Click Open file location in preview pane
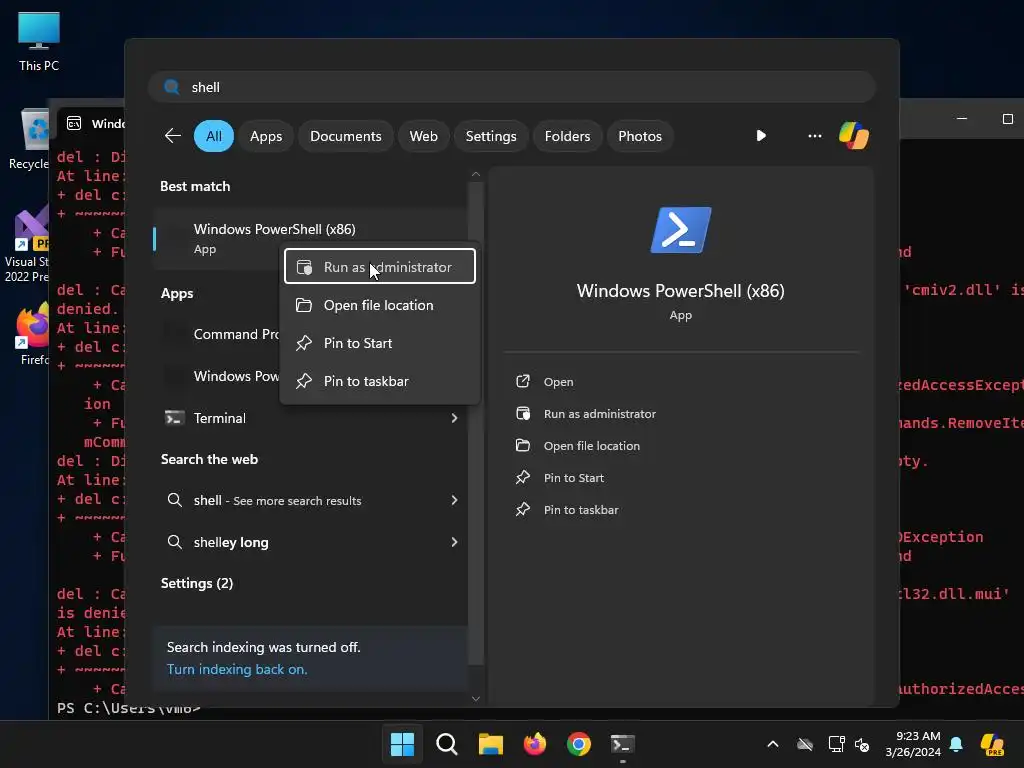 (592, 446)
